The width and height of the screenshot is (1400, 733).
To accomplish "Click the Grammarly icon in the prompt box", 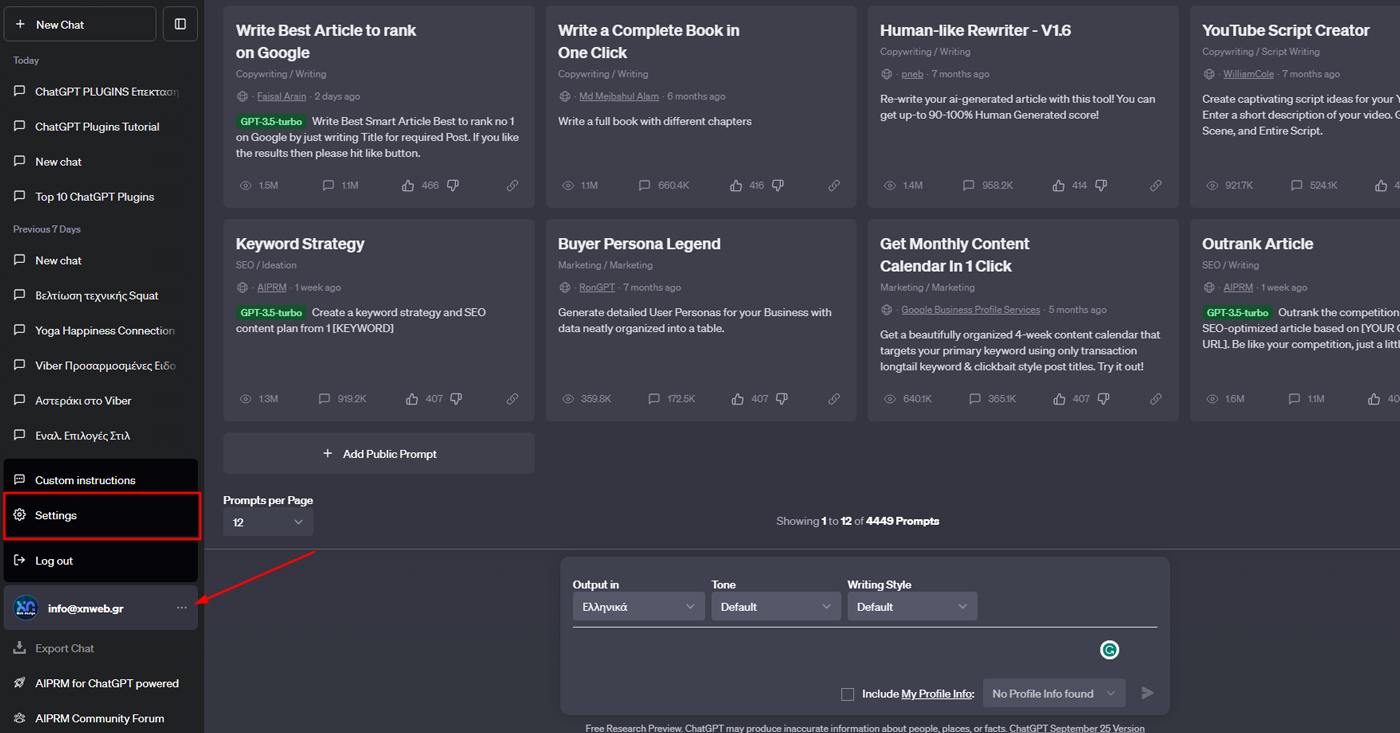I will pyautogui.click(x=1109, y=650).
